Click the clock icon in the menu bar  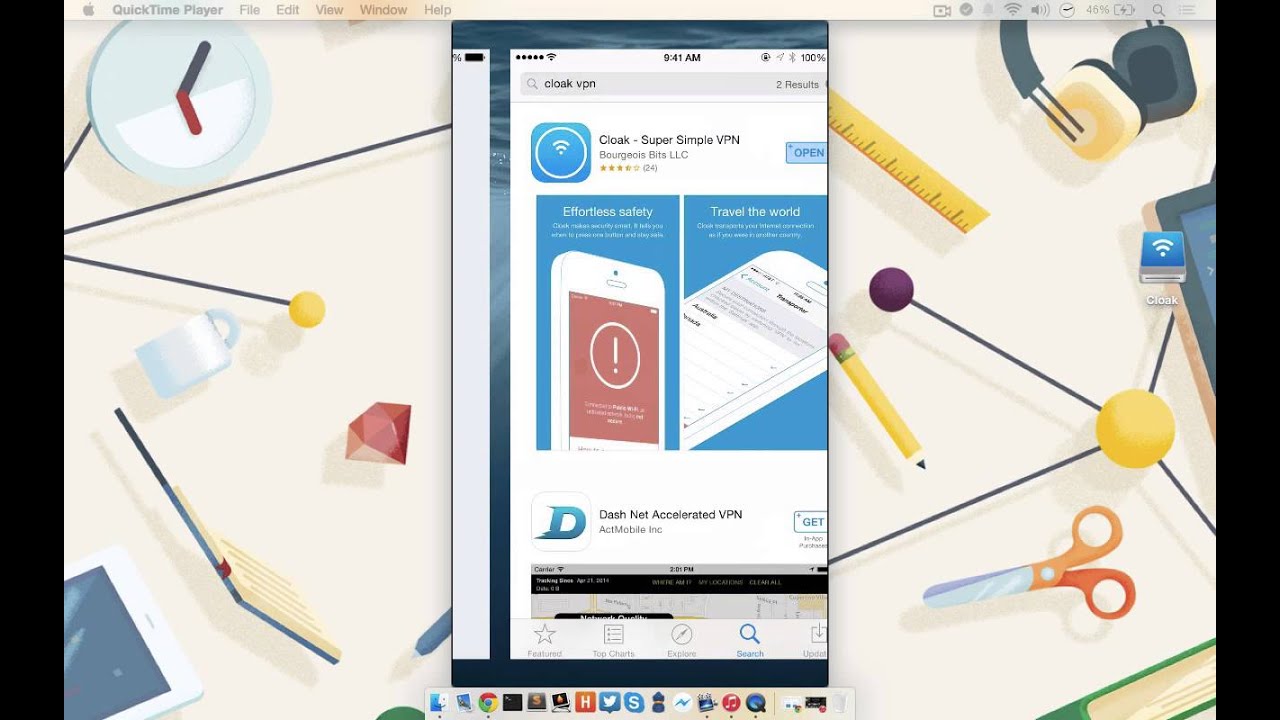1067,10
